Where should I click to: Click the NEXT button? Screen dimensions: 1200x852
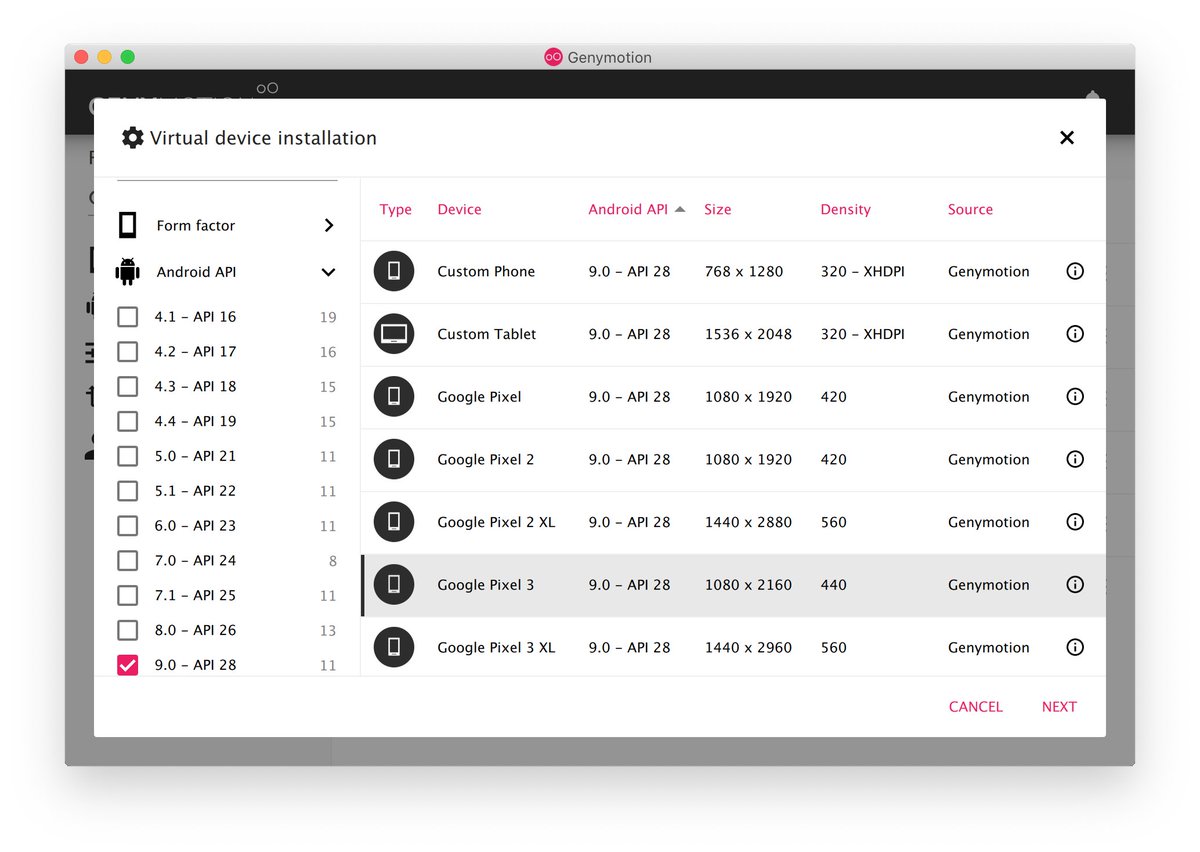click(1059, 707)
